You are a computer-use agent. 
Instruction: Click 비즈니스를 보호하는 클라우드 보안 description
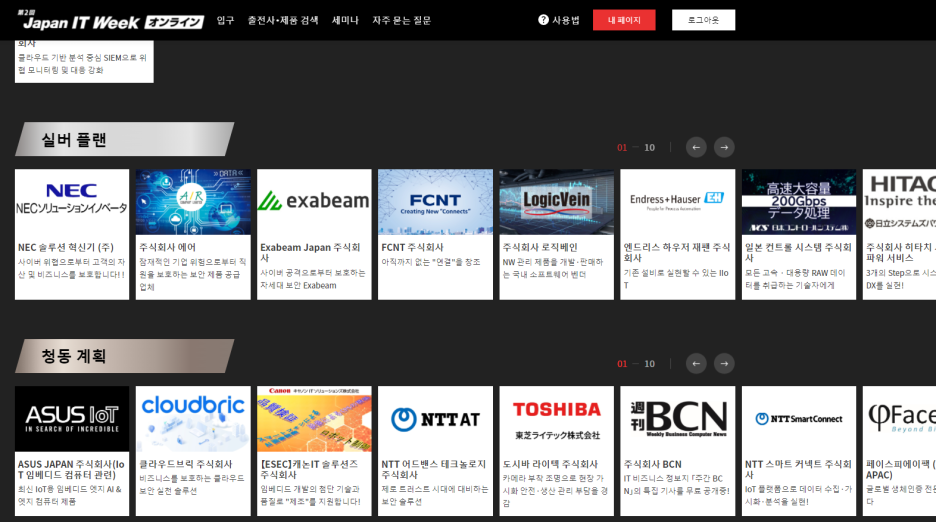click(192, 484)
